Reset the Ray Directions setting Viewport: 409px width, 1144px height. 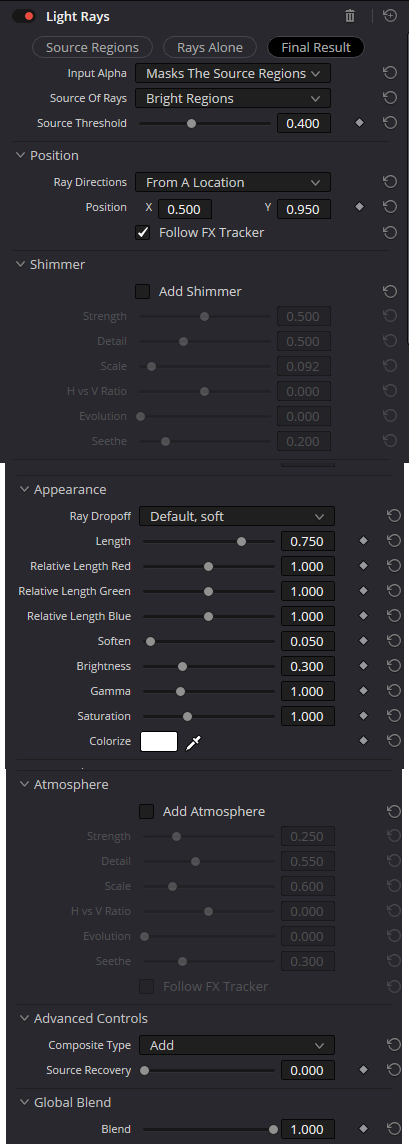390,182
